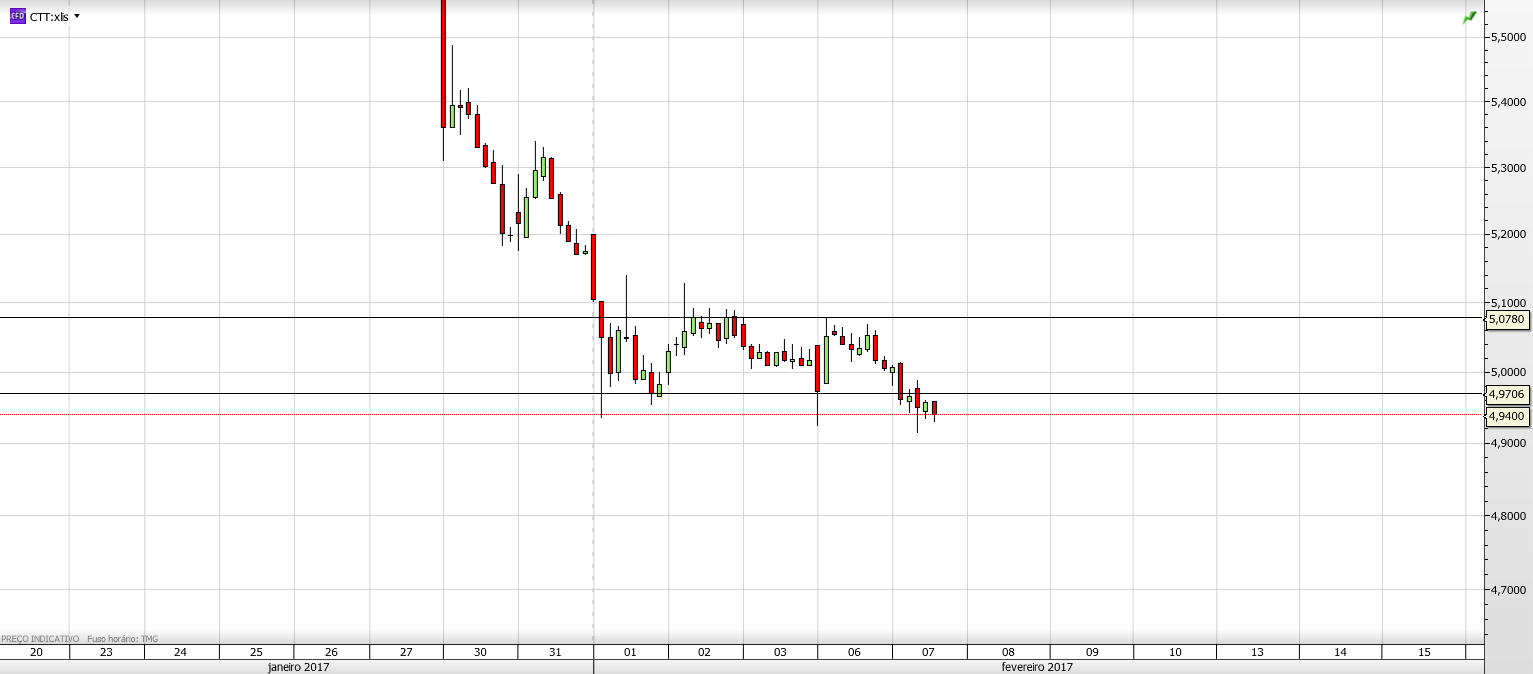Click the 5,0000 price axis label

[x=1507, y=372]
